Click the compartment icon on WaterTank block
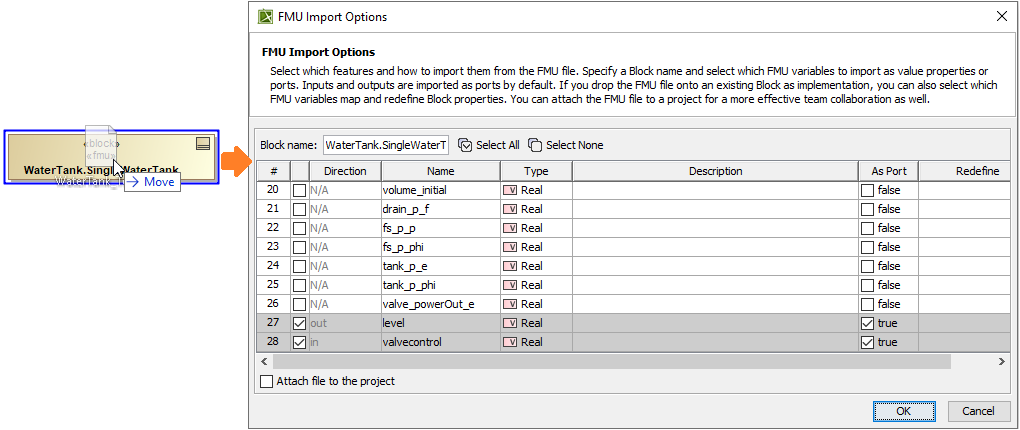 point(203,143)
